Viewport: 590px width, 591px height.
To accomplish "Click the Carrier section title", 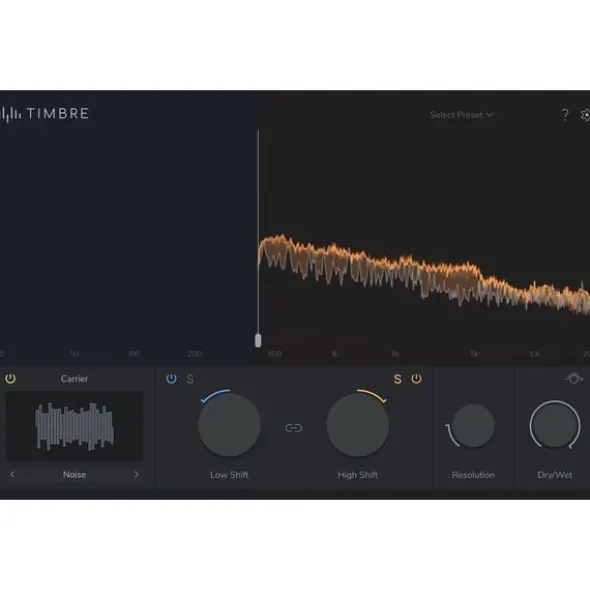I will point(74,378).
